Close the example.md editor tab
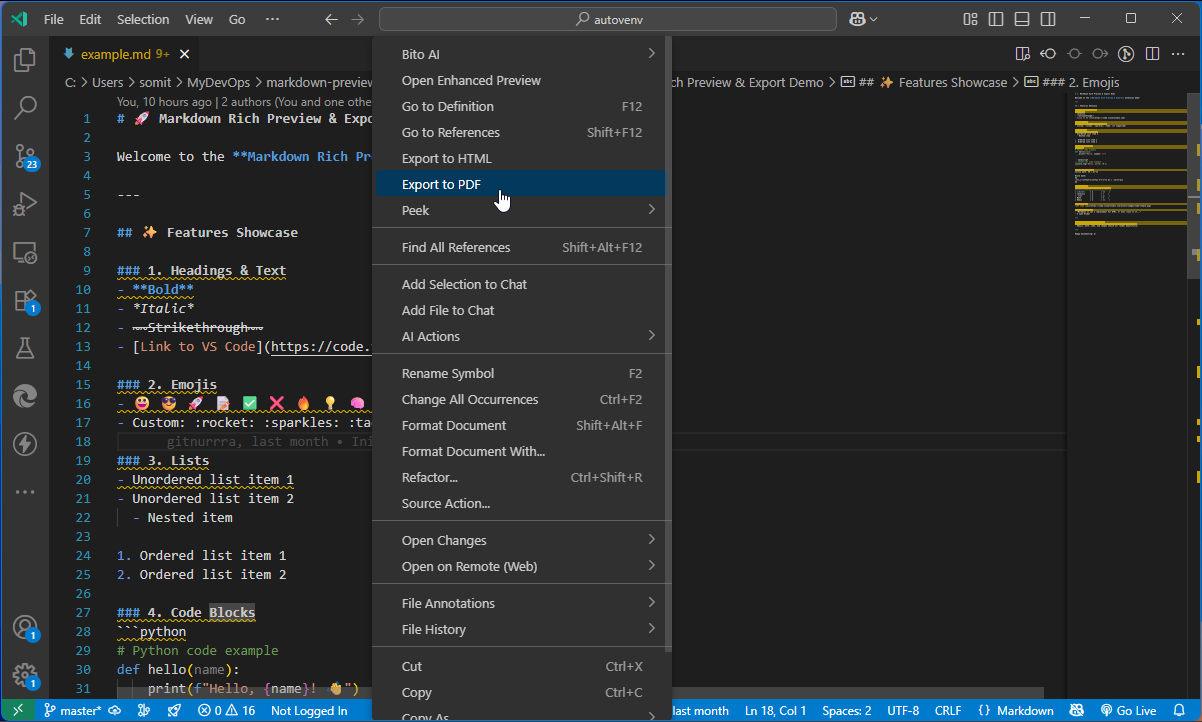1202x722 pixels. [x=184, y=54]
